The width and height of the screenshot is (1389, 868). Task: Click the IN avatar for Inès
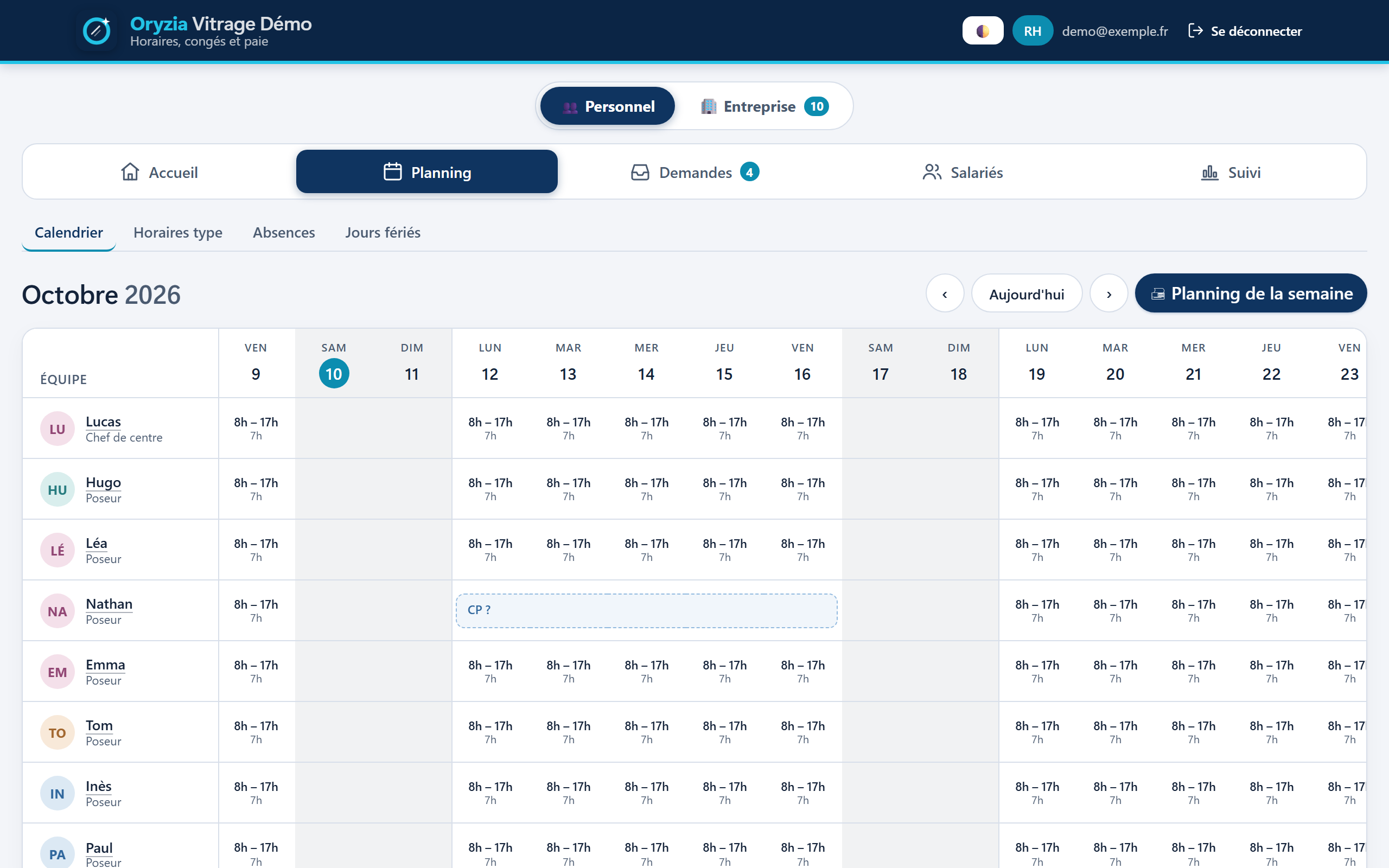point(58,794)
